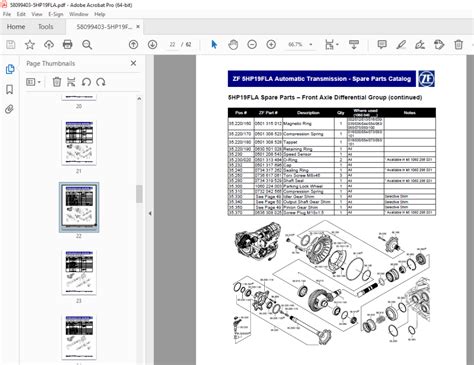Delete page using toolbar trash icon
The height and width of the screenshot is (365, 474).
coord(459,44)
